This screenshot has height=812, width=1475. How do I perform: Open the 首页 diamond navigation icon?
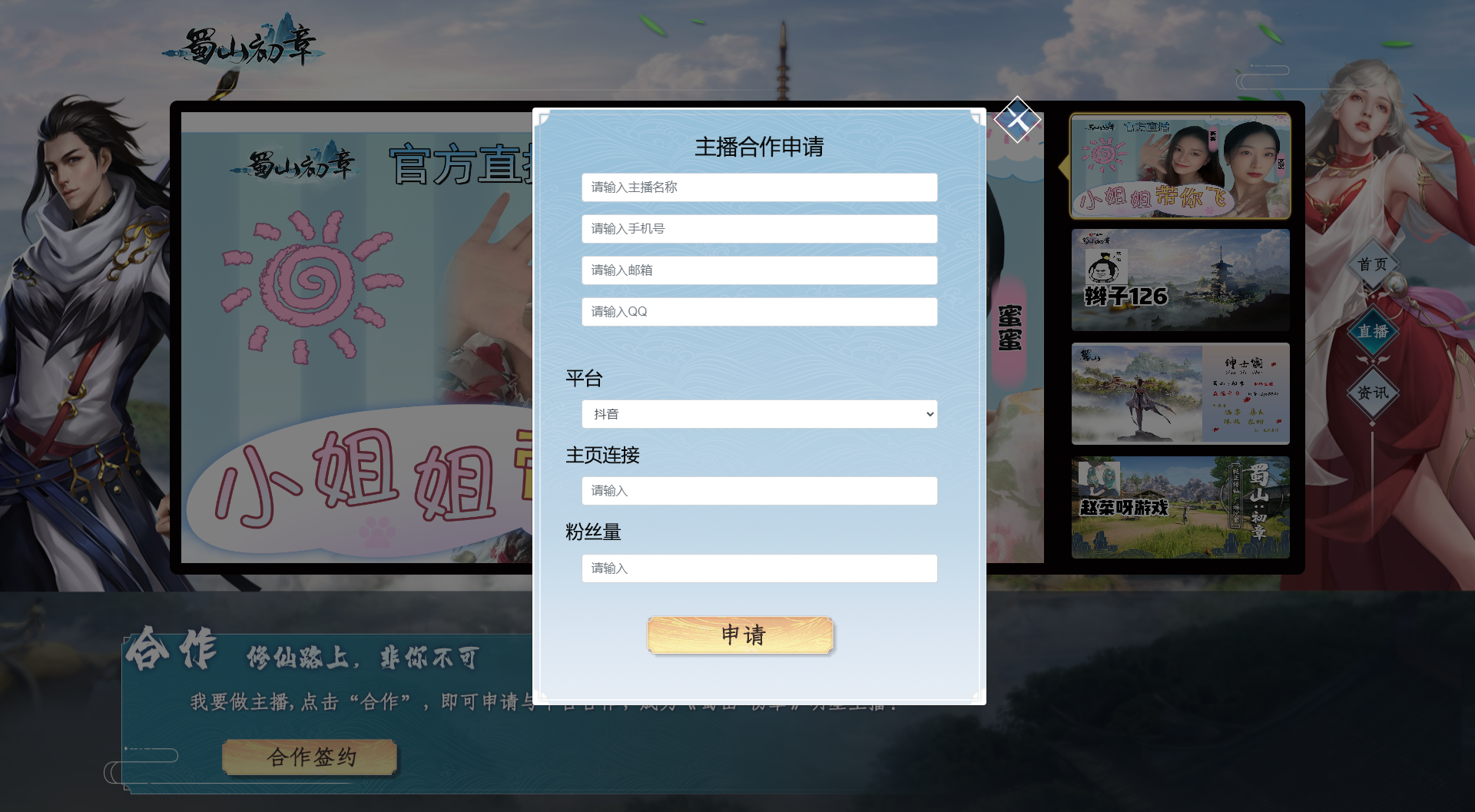coord(1373,264)
